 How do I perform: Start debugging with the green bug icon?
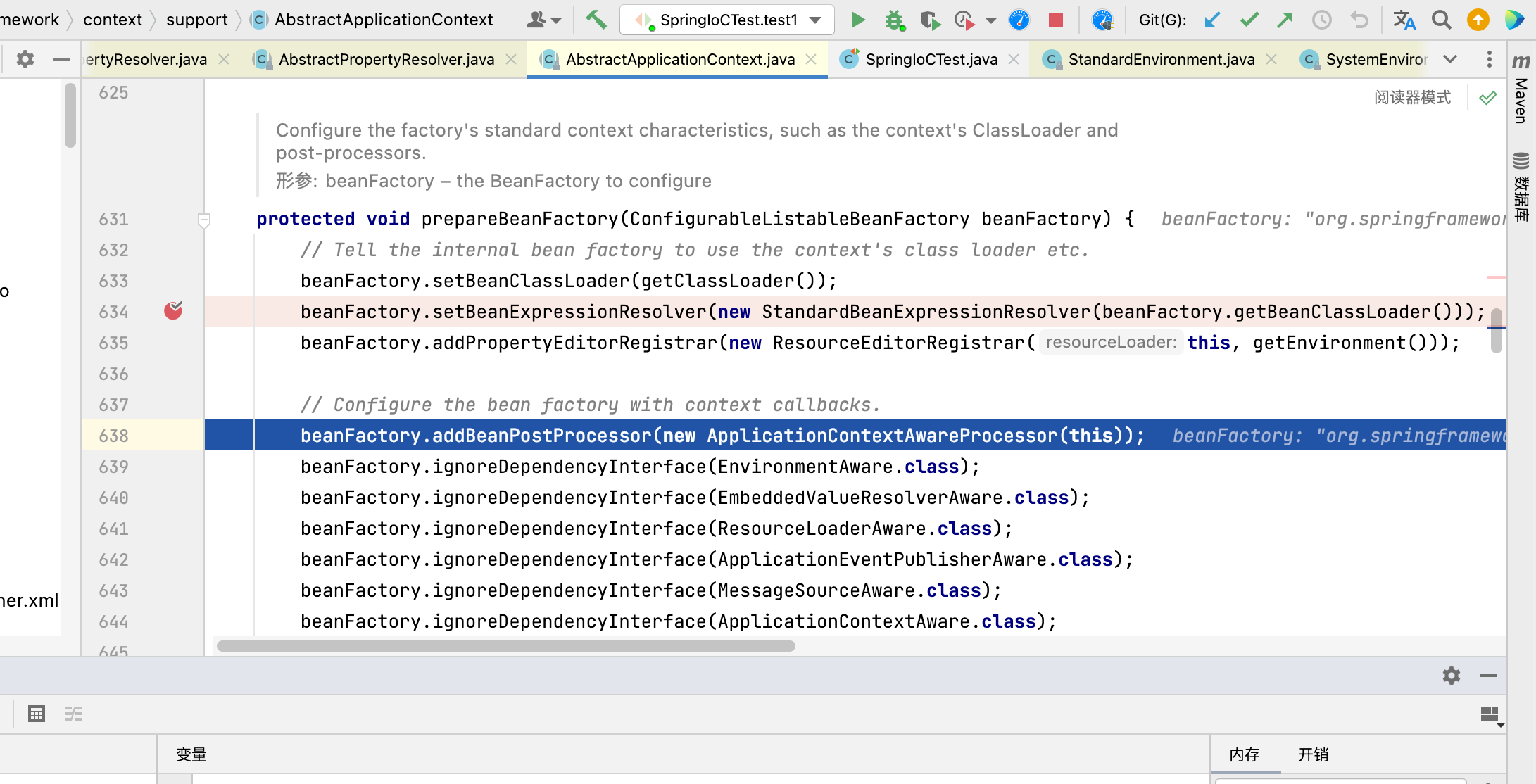coord(895,20)
